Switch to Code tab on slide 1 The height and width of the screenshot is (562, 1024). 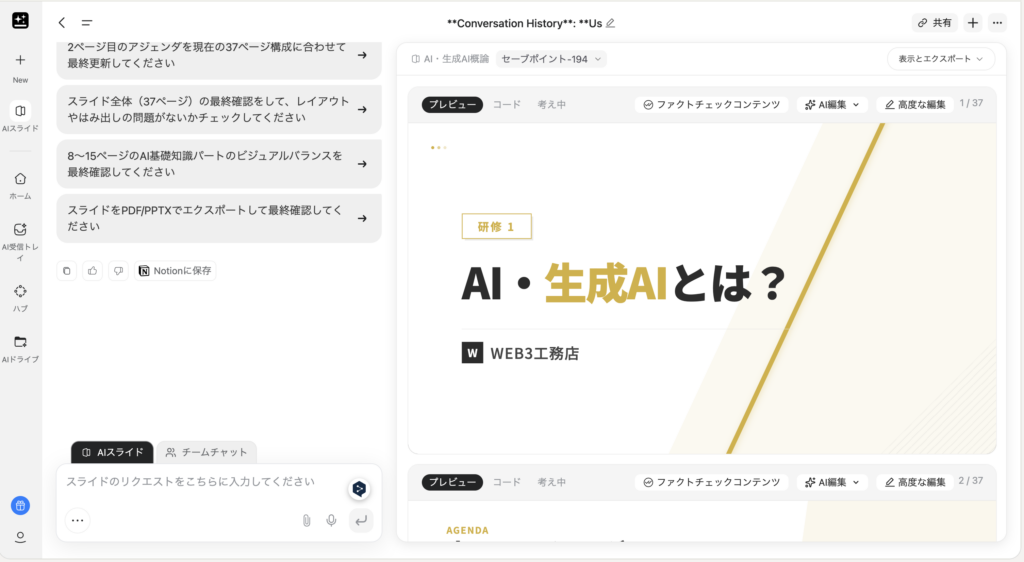506,104
